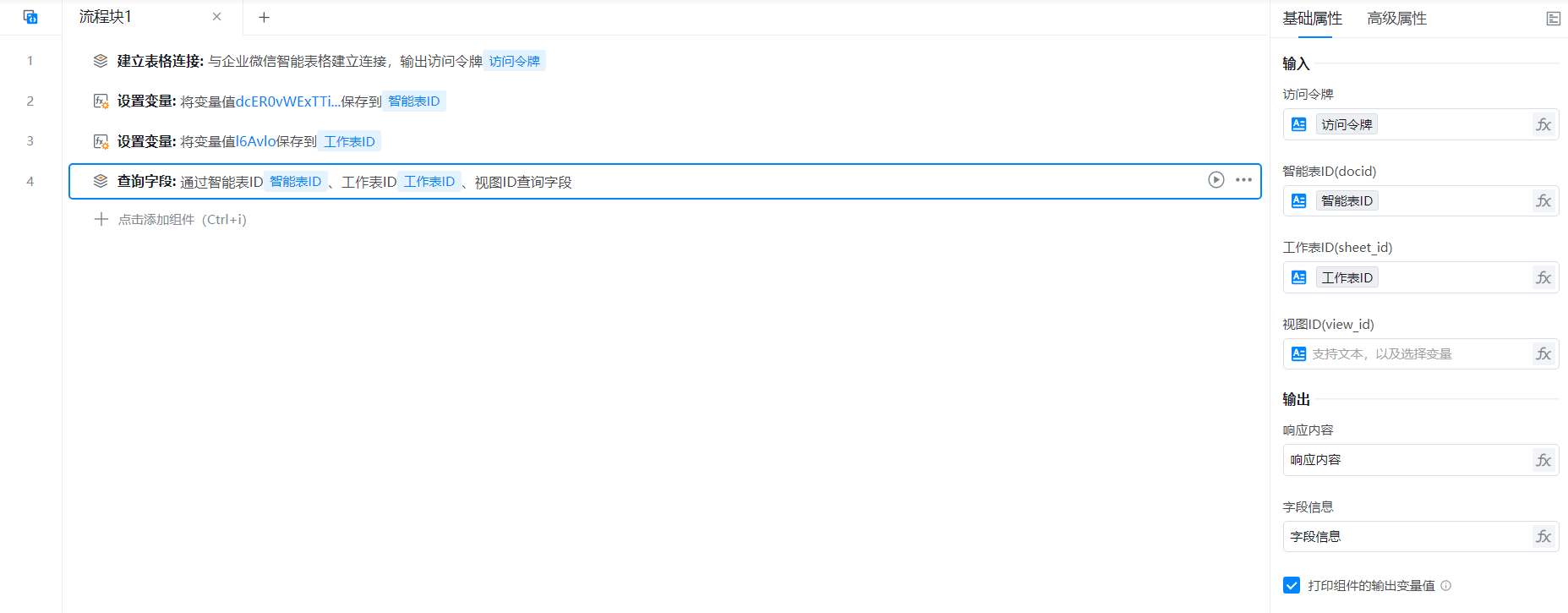Select the 建立表格连接 step in row 1
This screenshot has width=1568, height=613.
pyautogui.click(x=338, y=61)
